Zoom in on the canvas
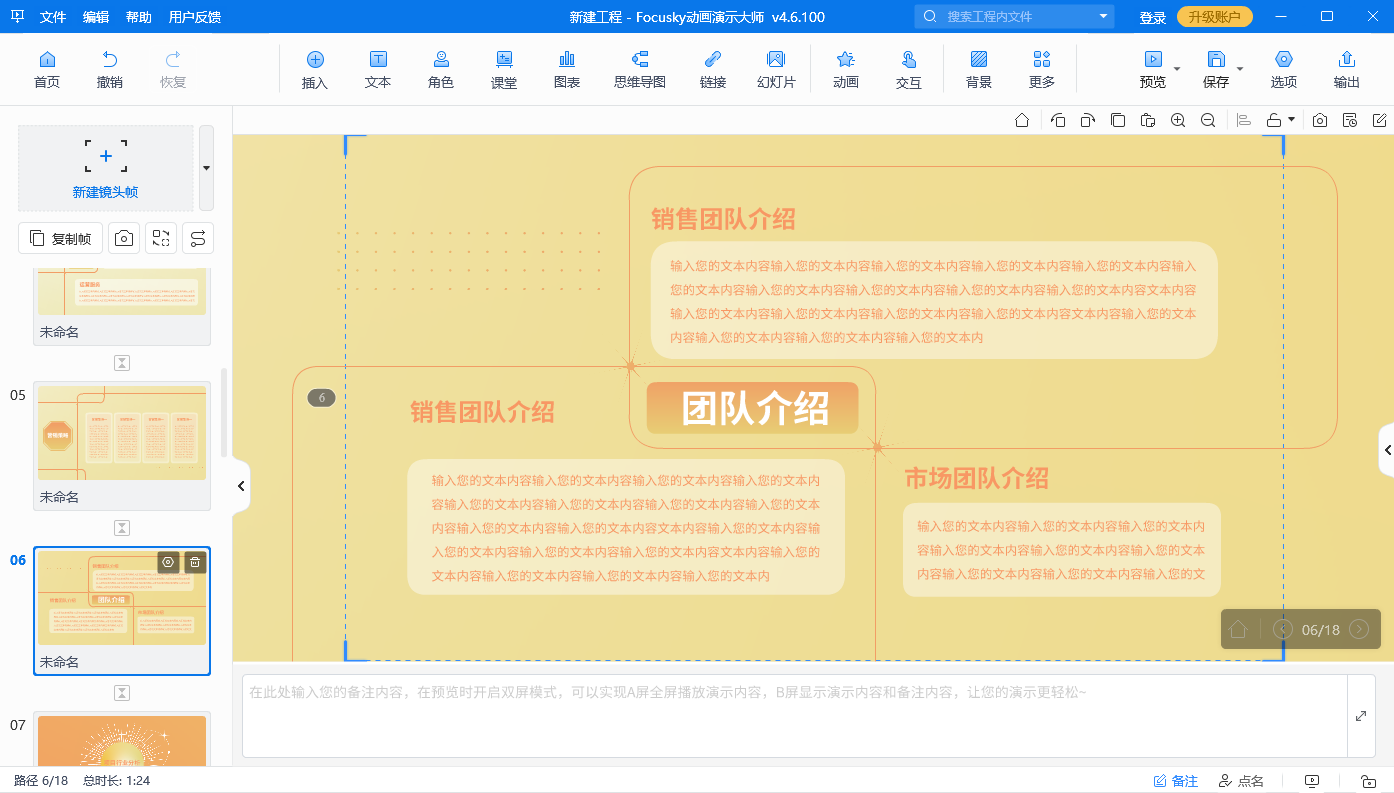 [x=1178, y=120]
